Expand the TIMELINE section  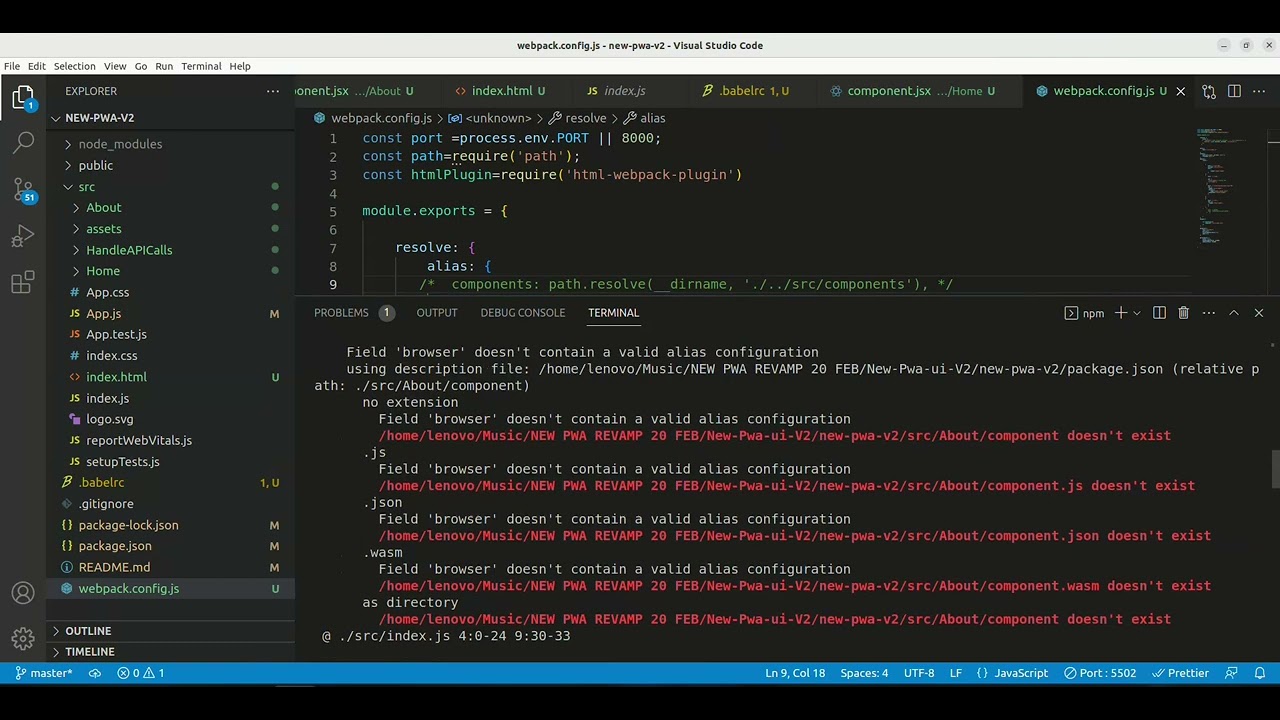[x=170, y=652]
